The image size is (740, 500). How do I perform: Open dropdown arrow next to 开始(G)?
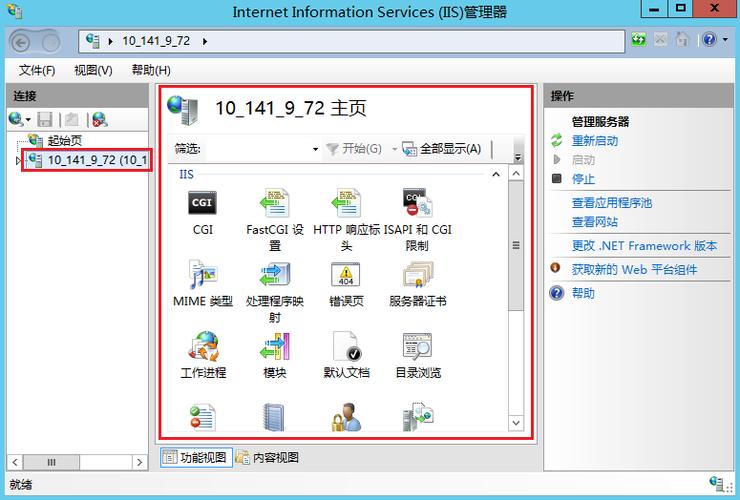click(395, 150)
